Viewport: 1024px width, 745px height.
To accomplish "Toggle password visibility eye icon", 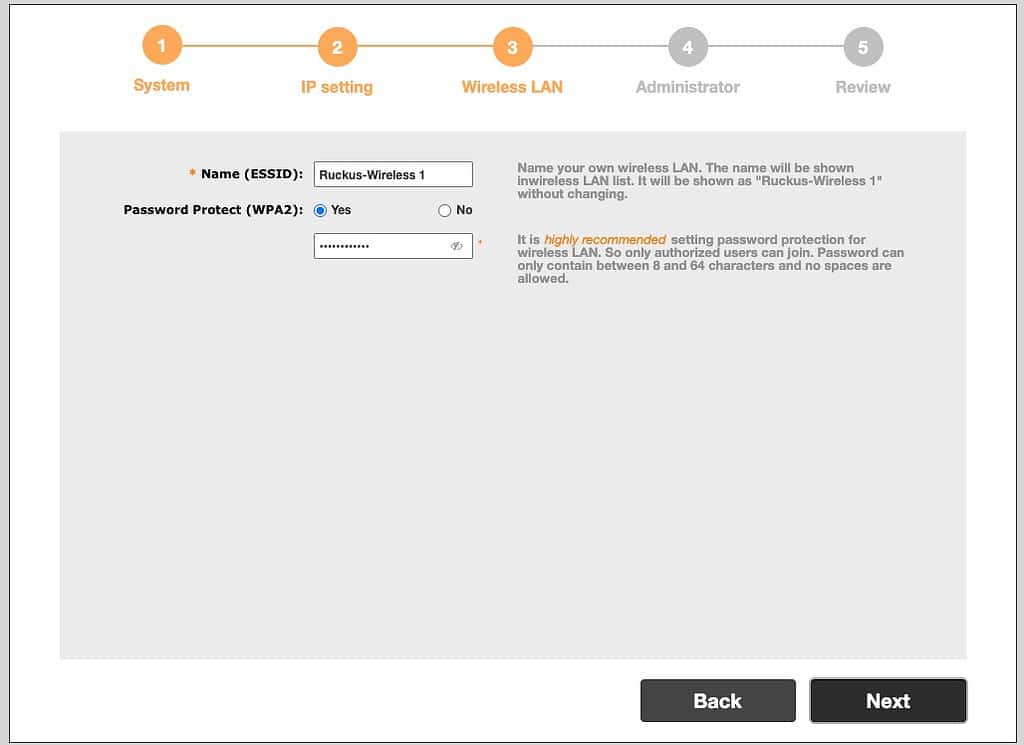I will (x=456, y=246).
